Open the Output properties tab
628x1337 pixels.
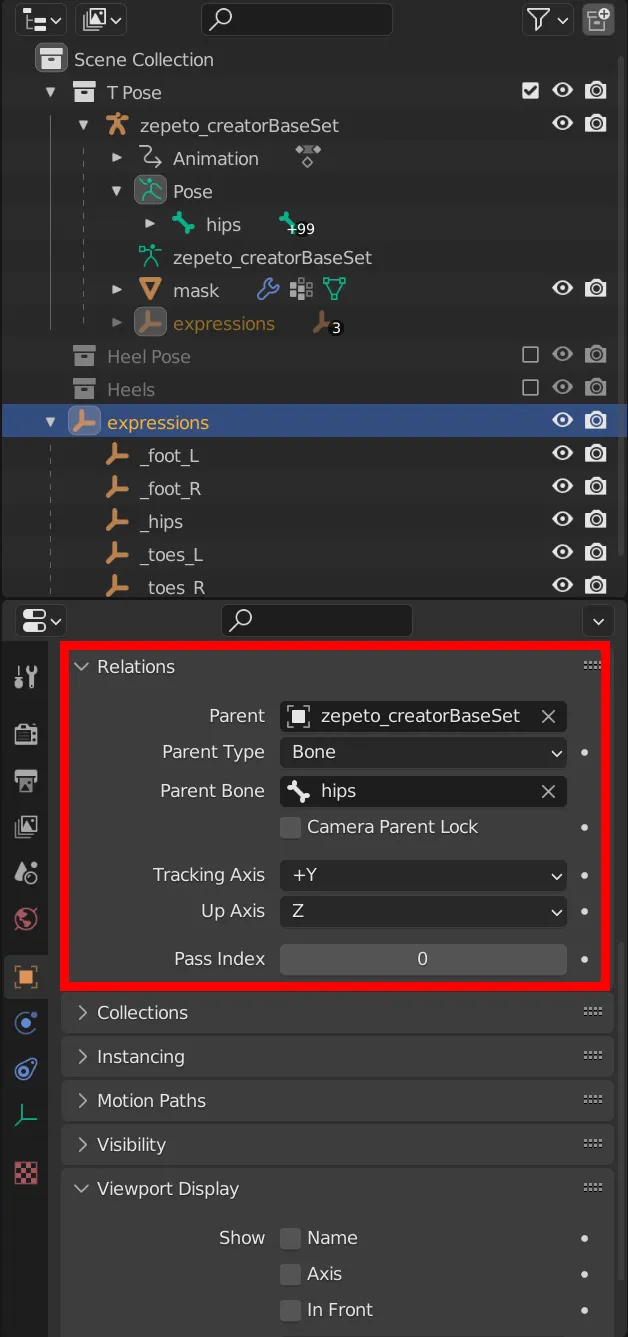26,781
